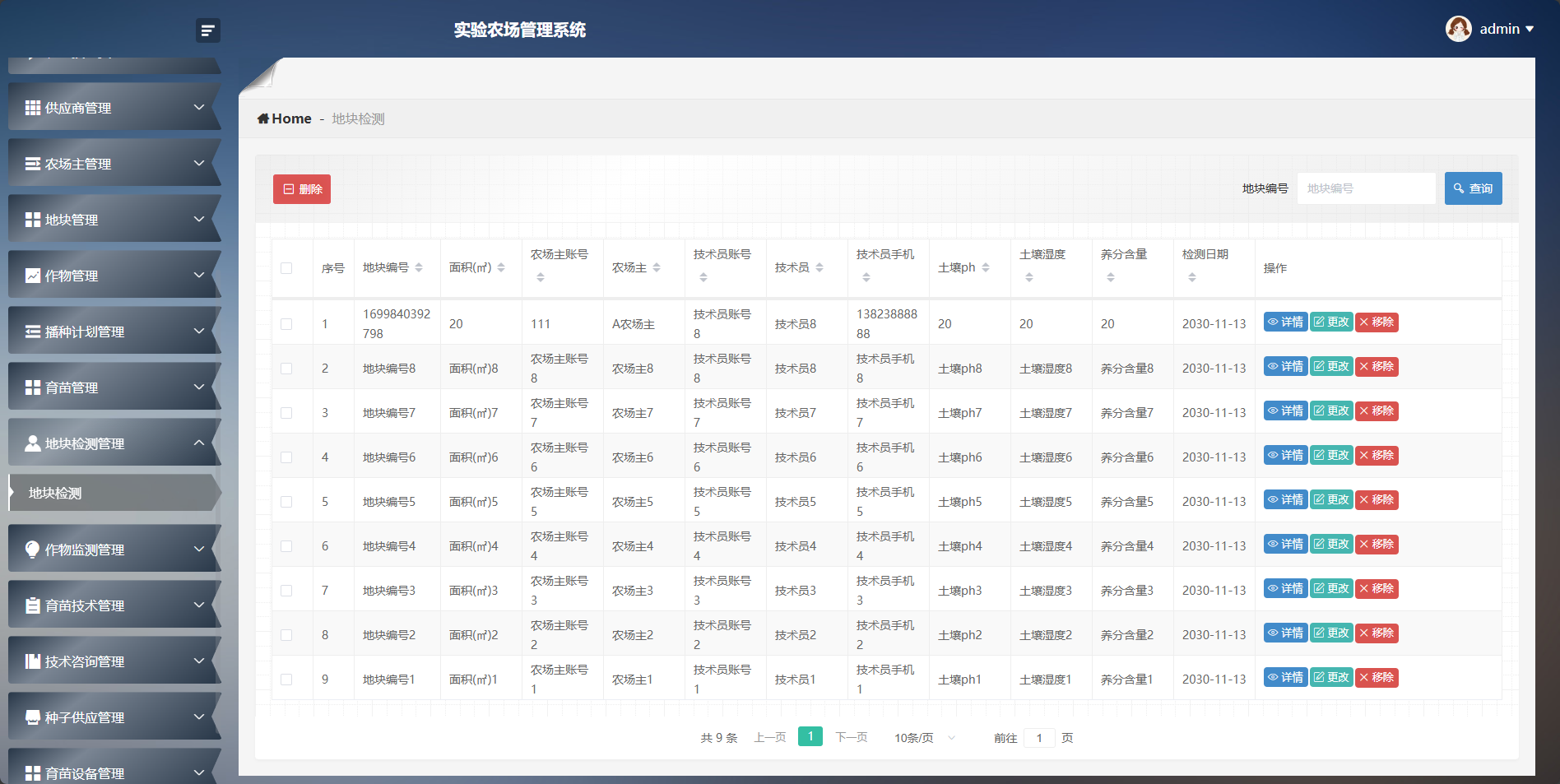This screenshot has height=784, width=1560.
Task: Click the 农场主管理 list icon
Action: (33, 164)
